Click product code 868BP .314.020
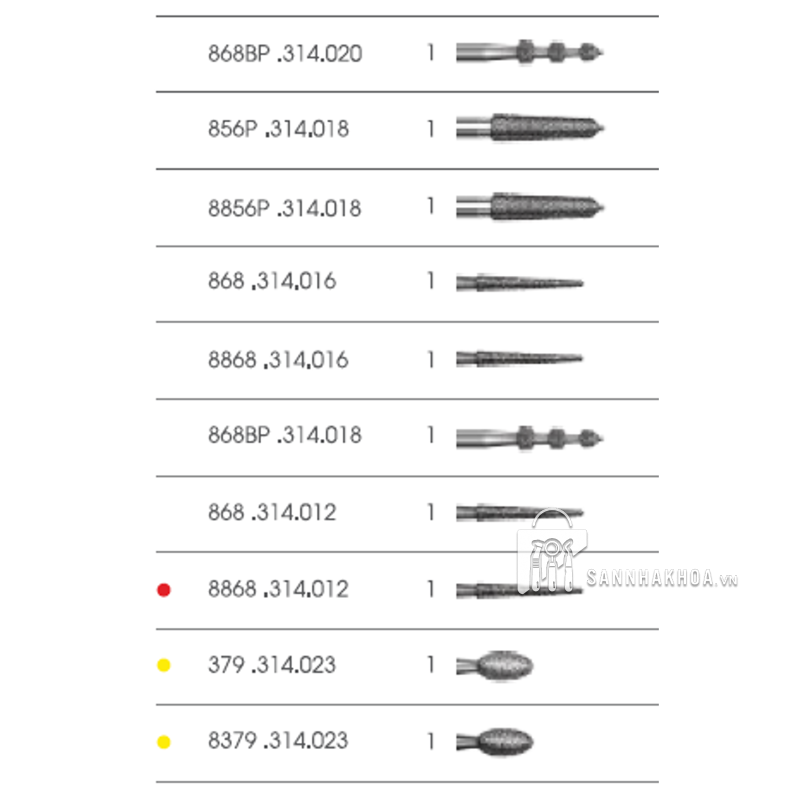The width and height of the screenshot is (800, 800). tap(285, 53)
